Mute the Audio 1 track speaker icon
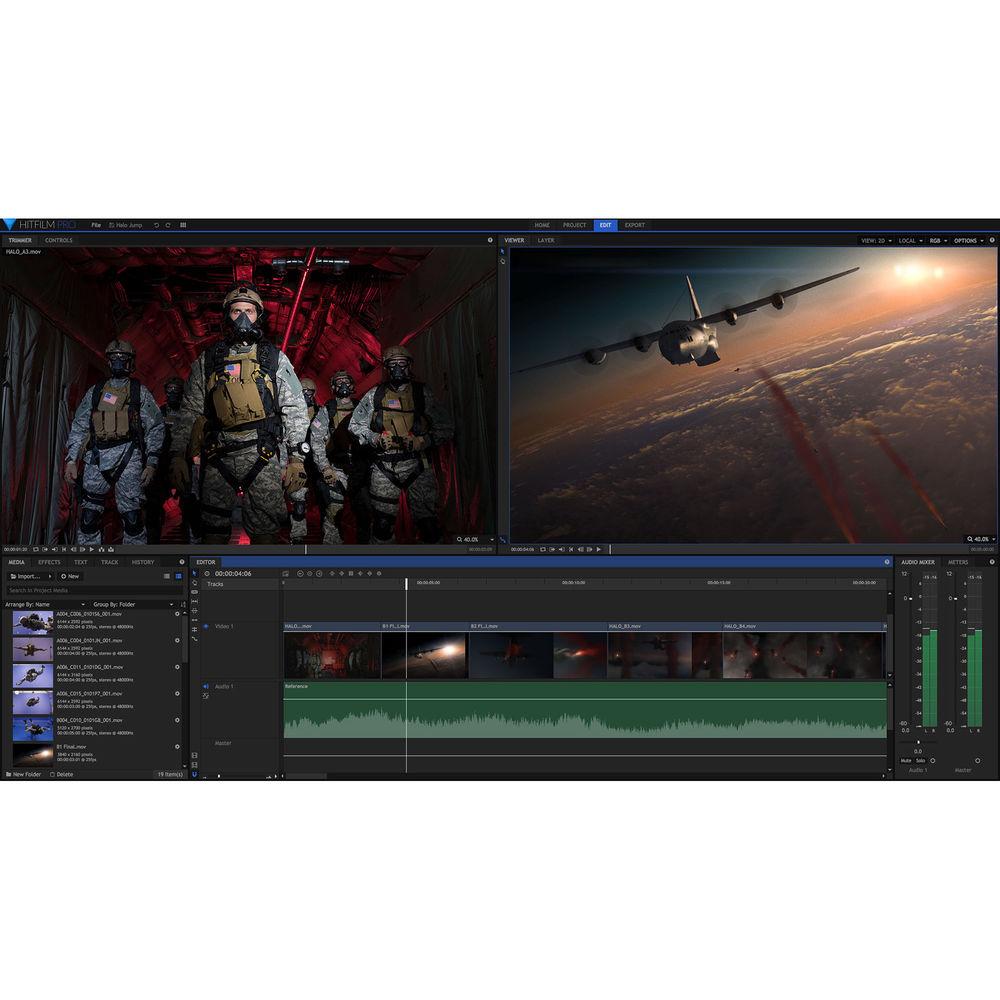Screen dimensions: 1000x1000 (206, 686)
